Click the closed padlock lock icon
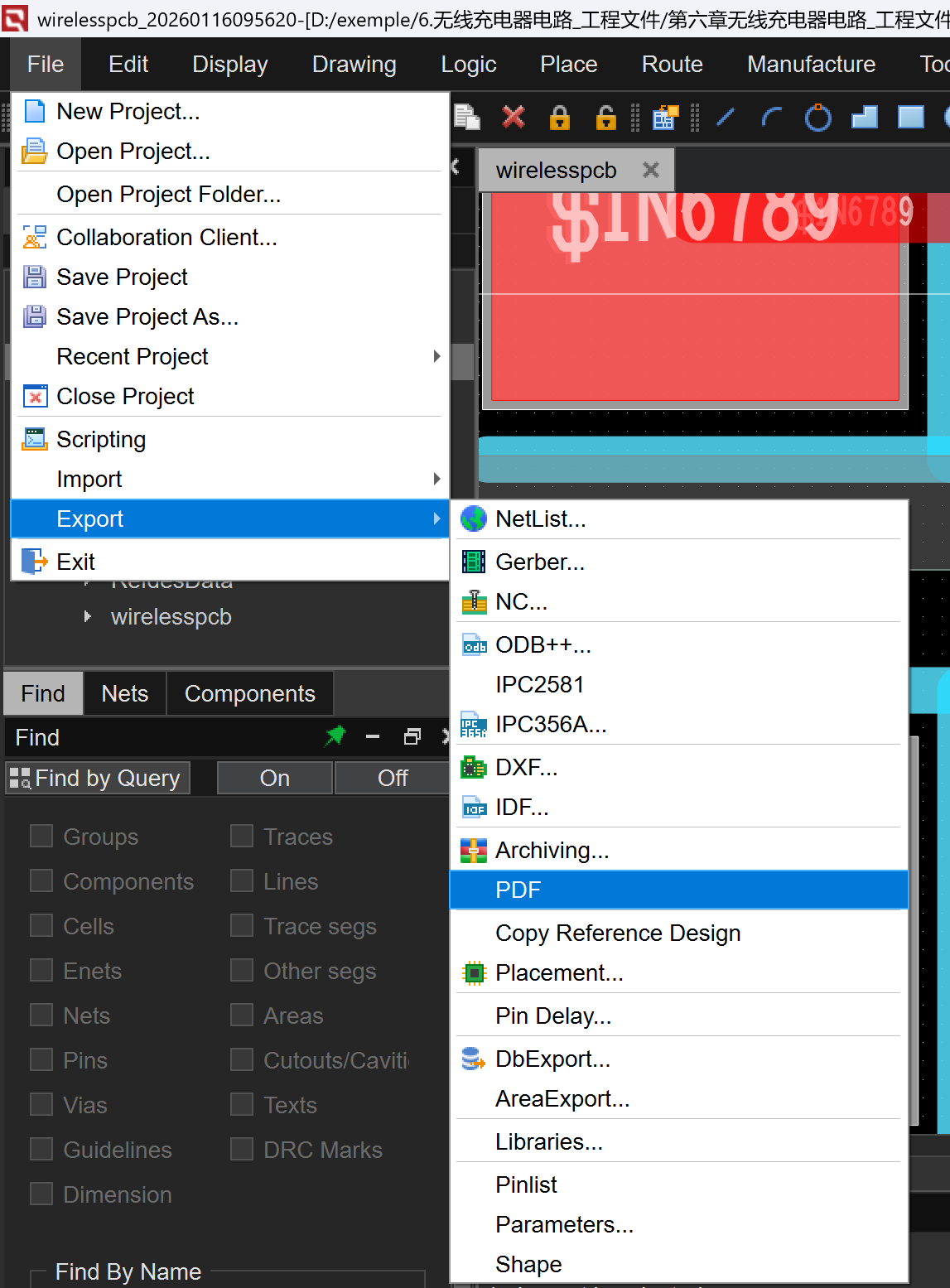The image size is (950, 1288). point(560,118)
